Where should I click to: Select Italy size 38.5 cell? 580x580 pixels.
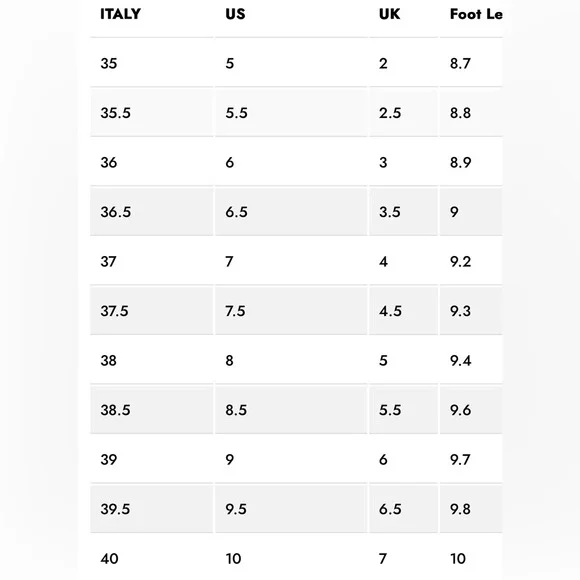152,410
